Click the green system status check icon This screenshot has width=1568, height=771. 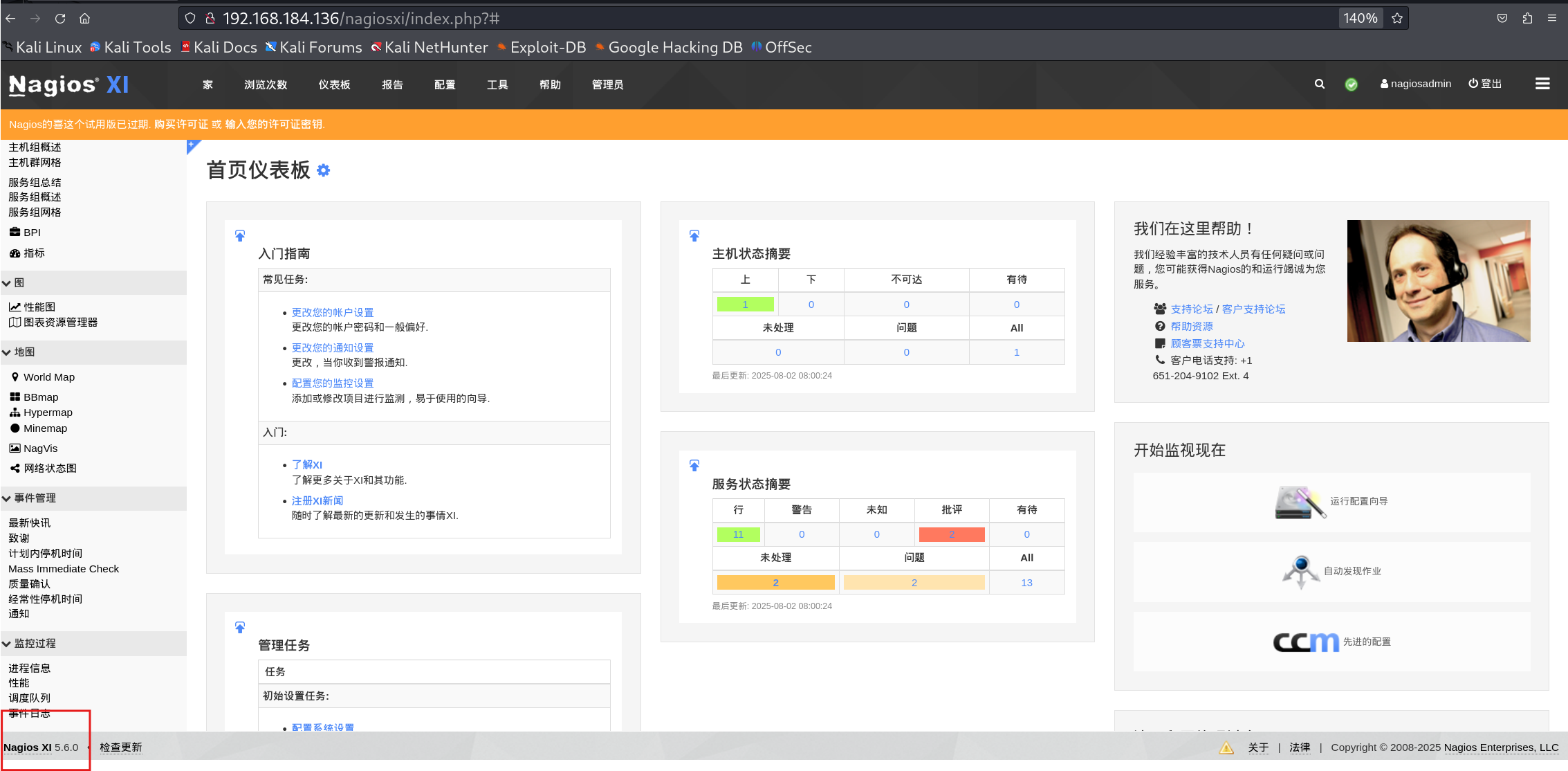pyautogui.click(x=1351, y=84)
